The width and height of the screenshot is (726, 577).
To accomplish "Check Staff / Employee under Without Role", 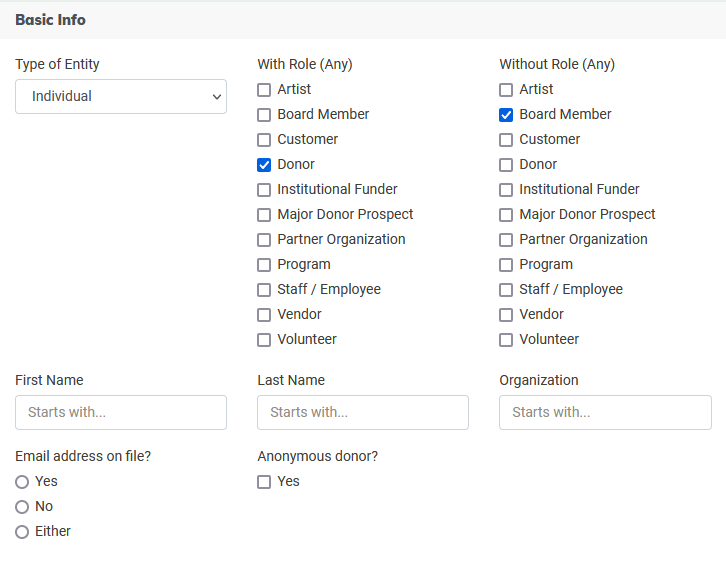I will [x=506, y=290].
